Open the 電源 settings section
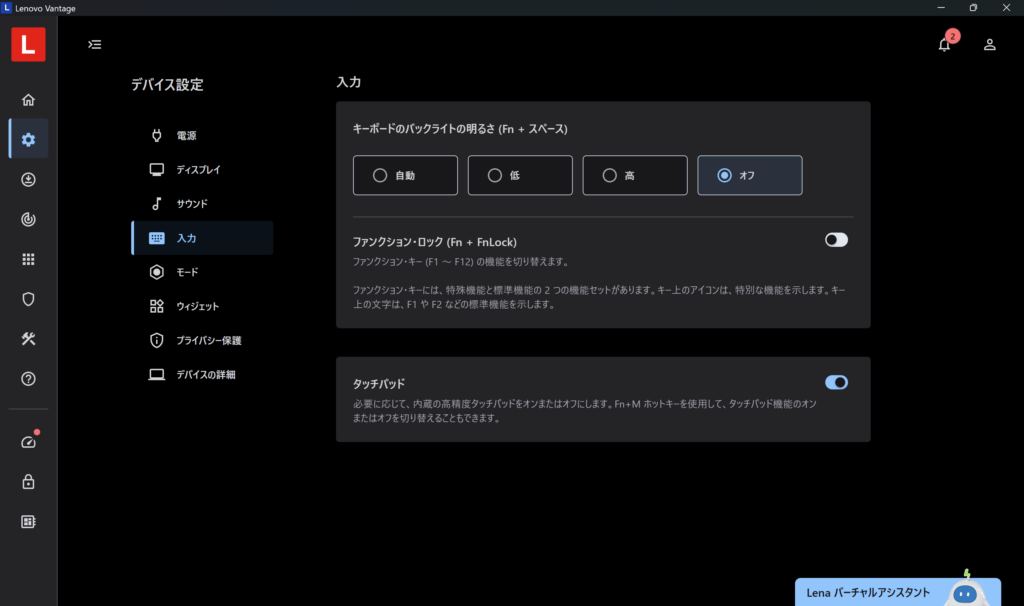Viewport: 1024px width, 606px height. tap(186, 135)
